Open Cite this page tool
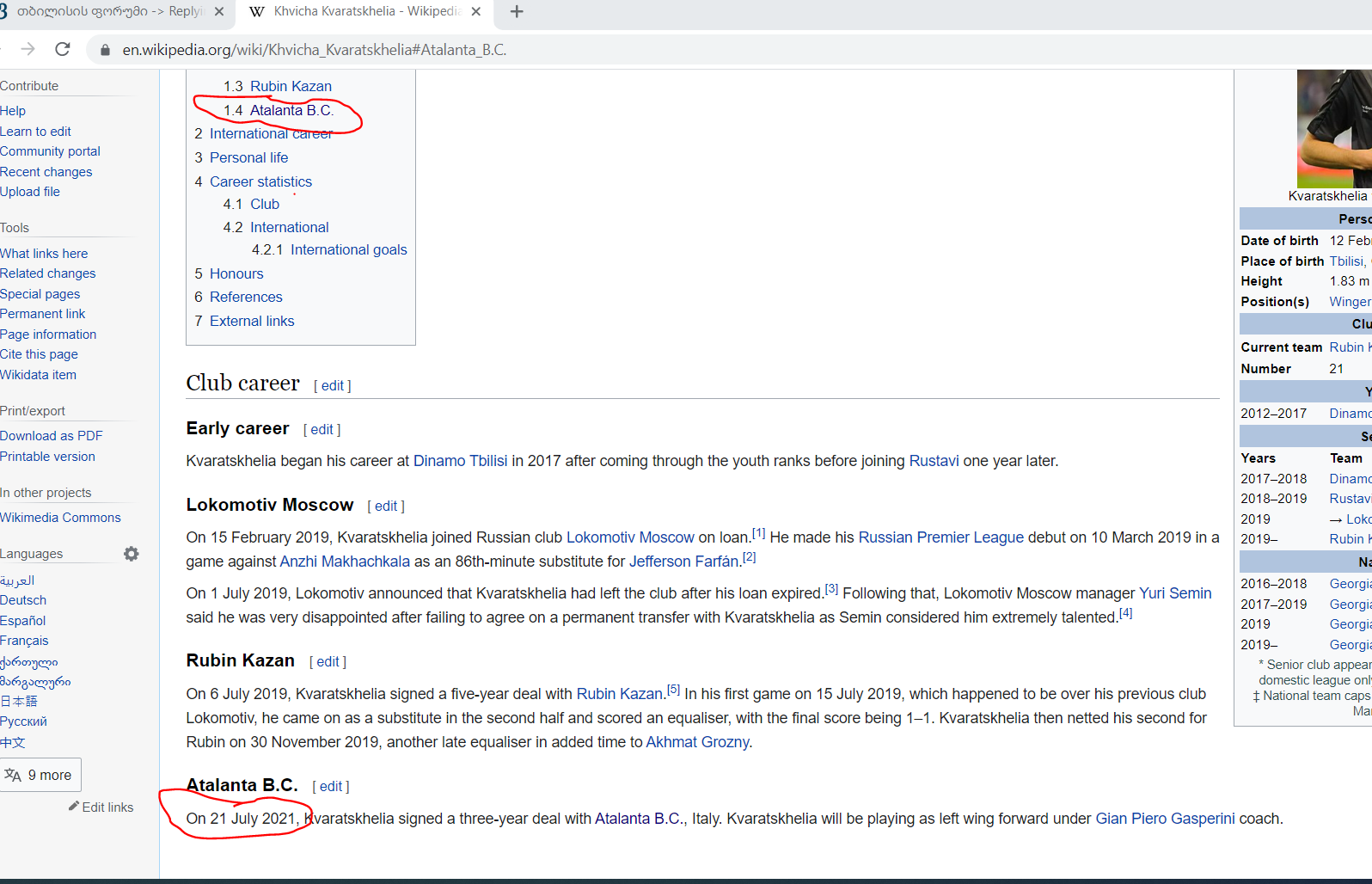The height and width of the screenshot is (884, 1372). click(x=39, y=354)
